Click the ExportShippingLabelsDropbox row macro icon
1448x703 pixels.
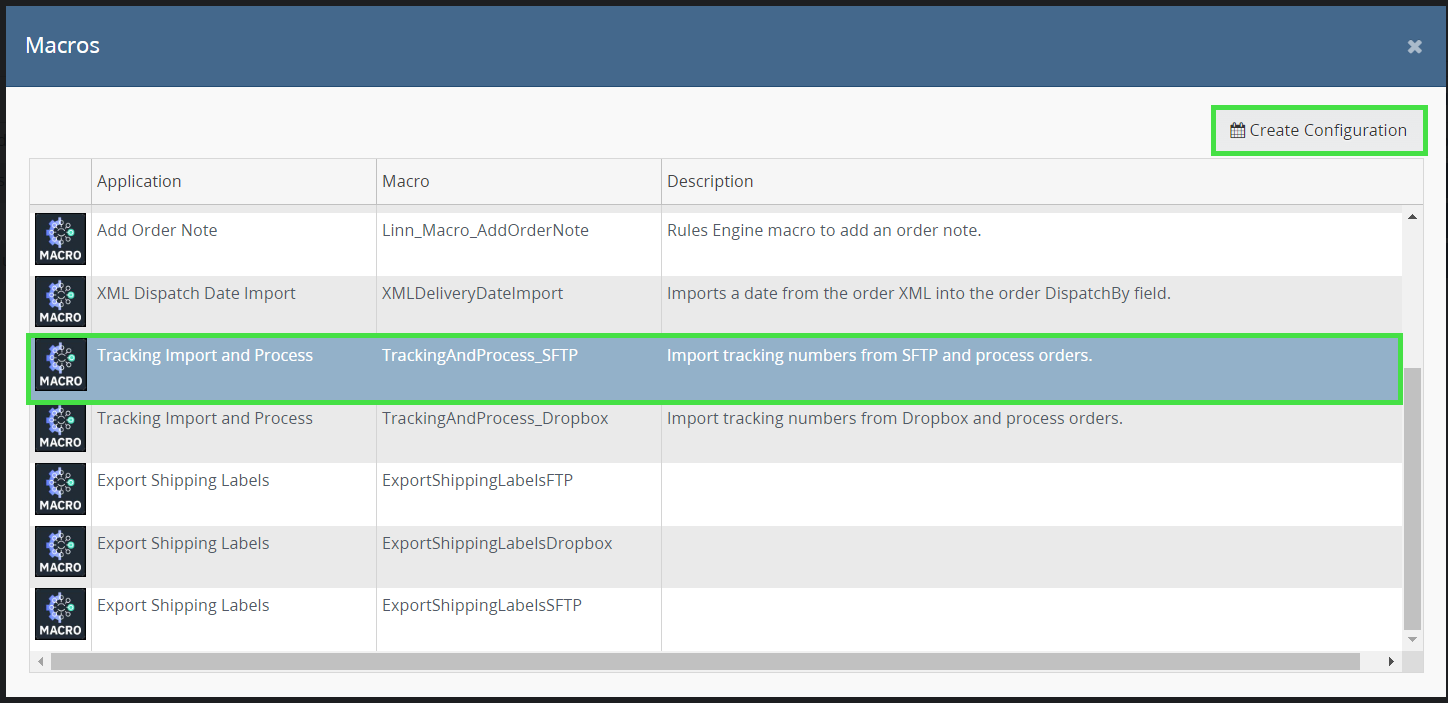61,552
